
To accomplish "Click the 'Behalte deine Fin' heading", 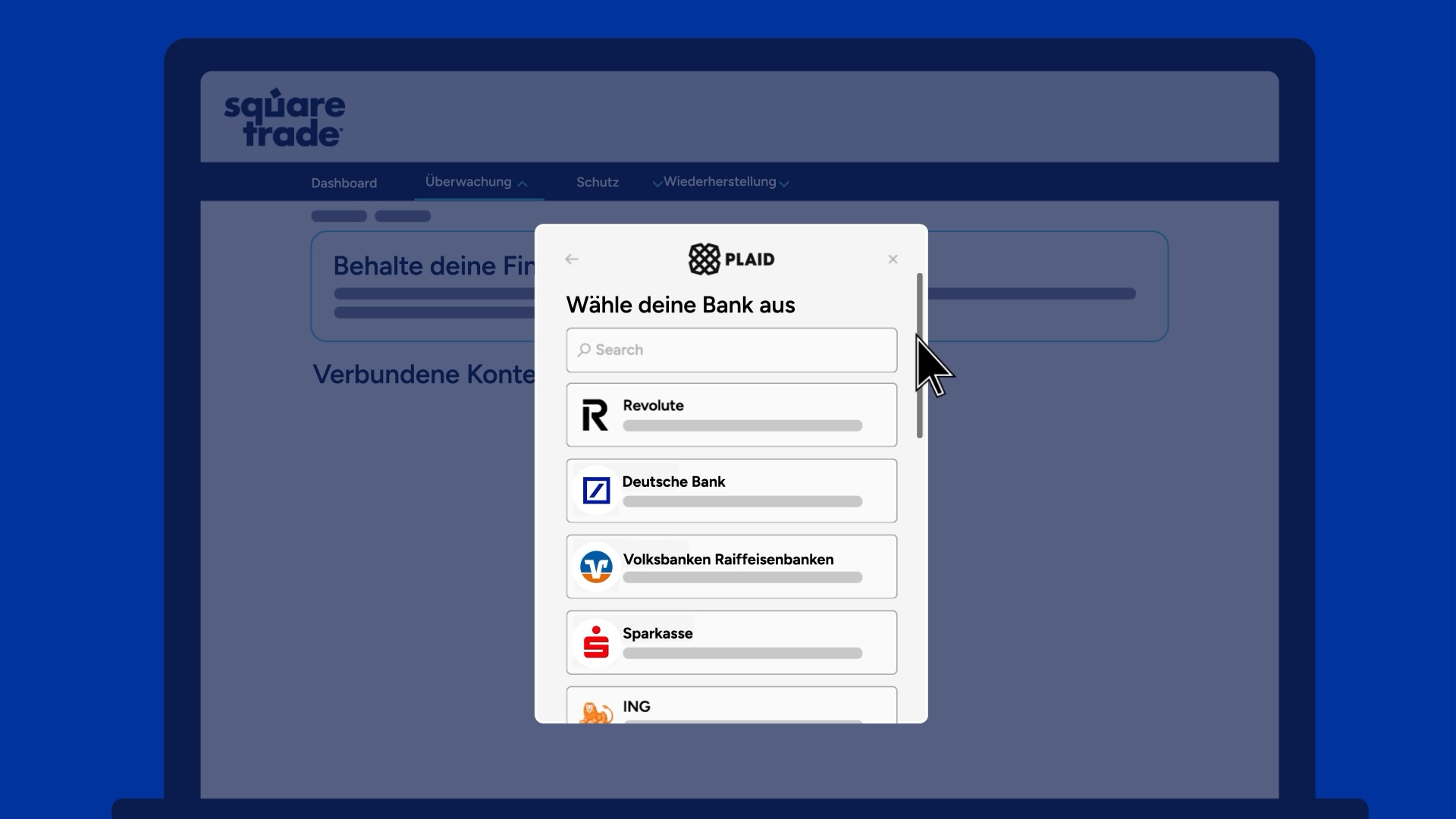I will click(x=434, y=266).
